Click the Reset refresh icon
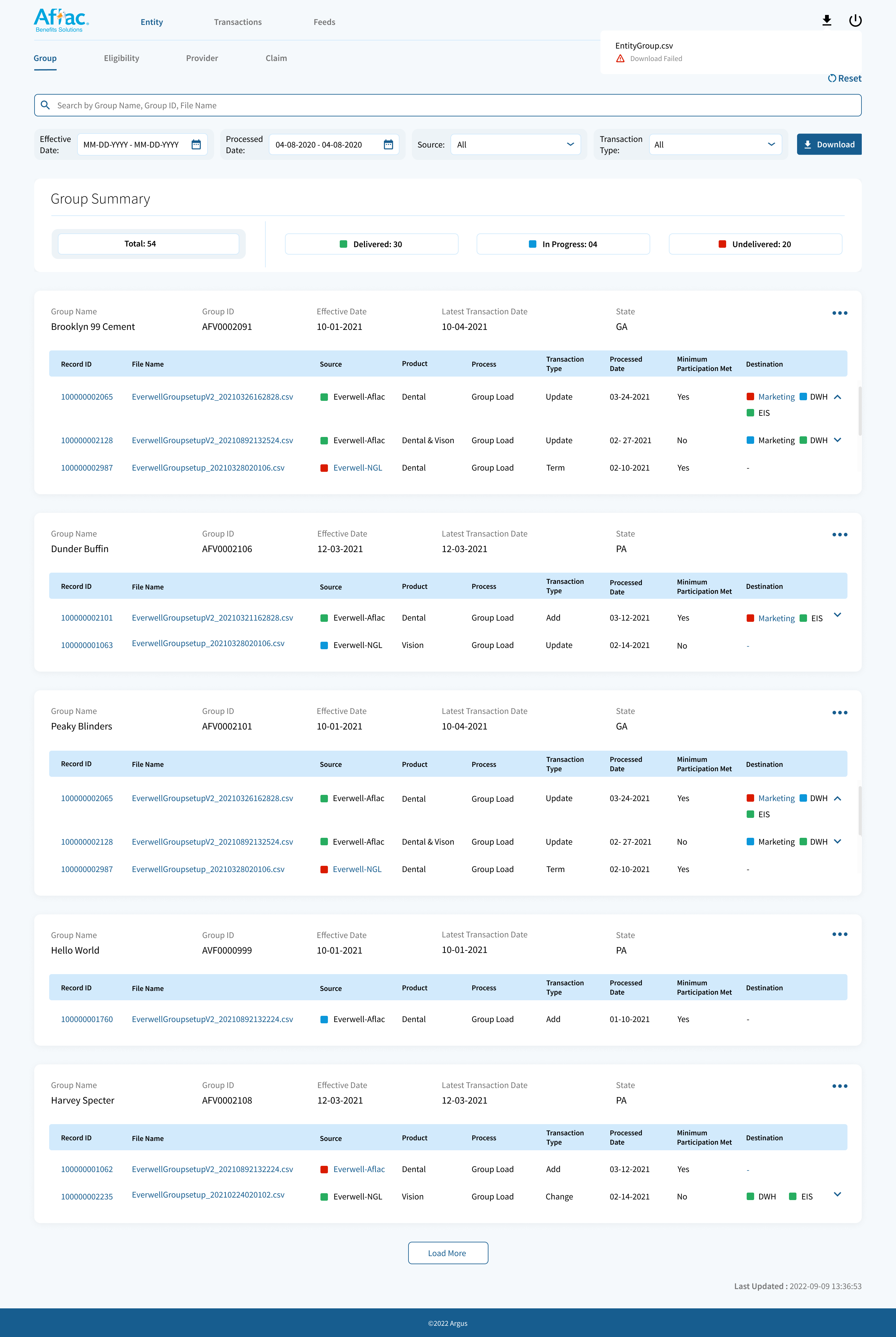 pyautogui.click(x=832, y=78)
